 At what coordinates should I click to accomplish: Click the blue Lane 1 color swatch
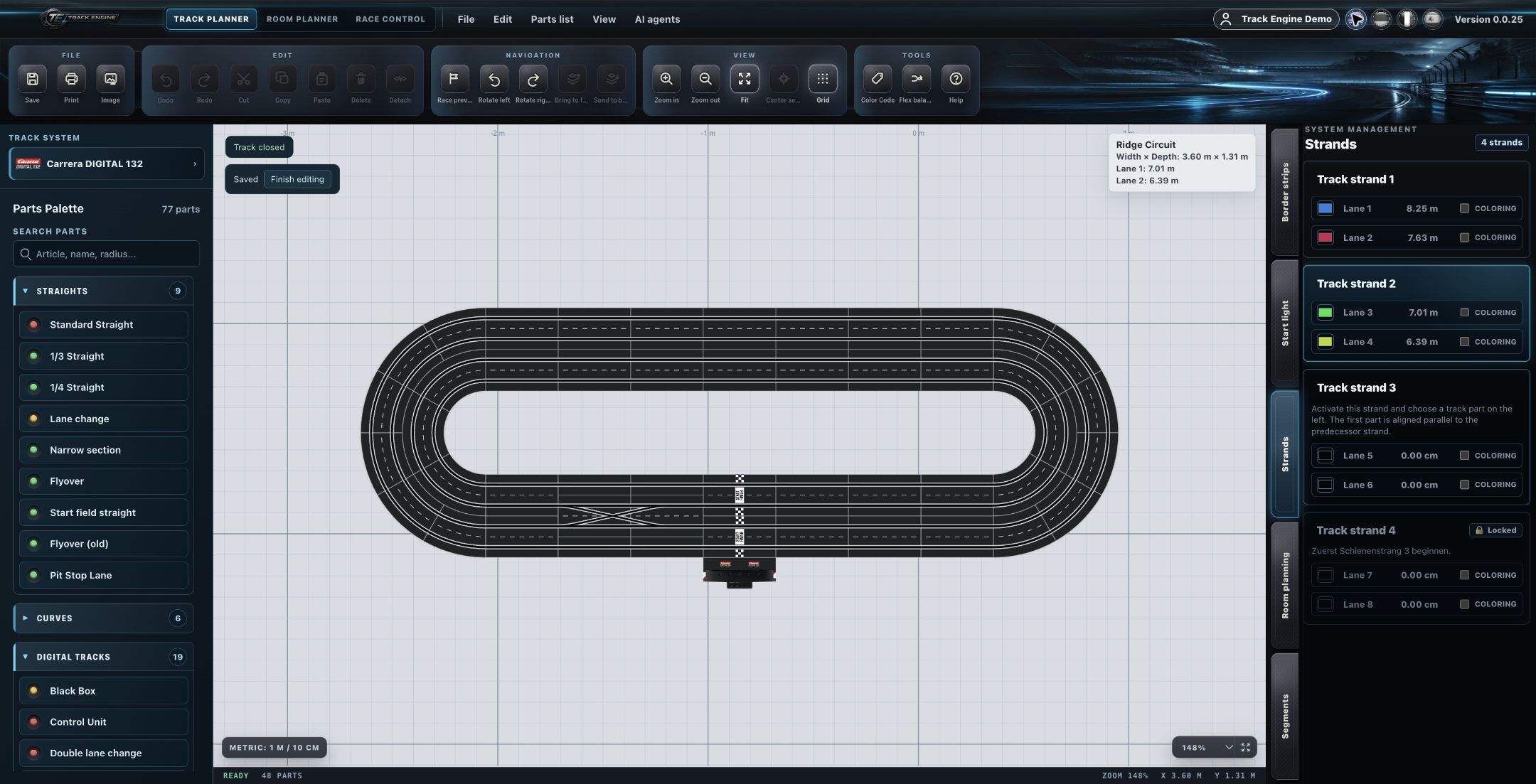click(1326, 208)
